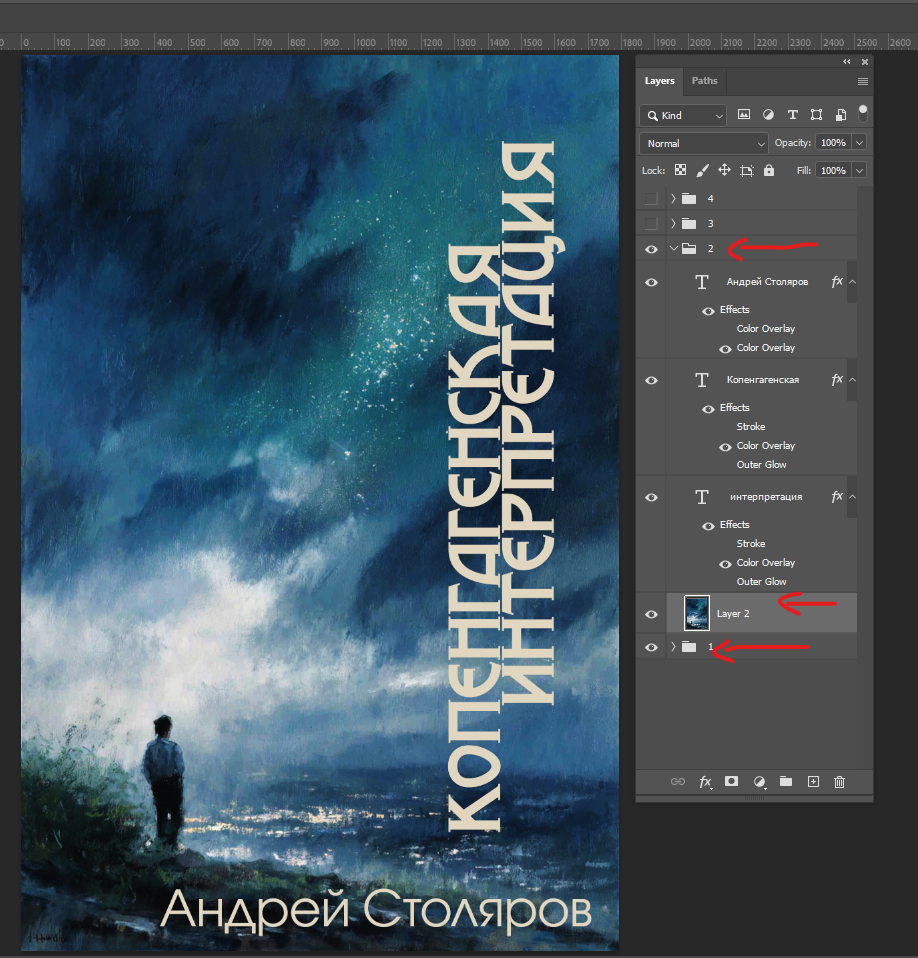Lock transparent pixels checkerboard icon
The image size is (918, 958).
coord(680,171)
